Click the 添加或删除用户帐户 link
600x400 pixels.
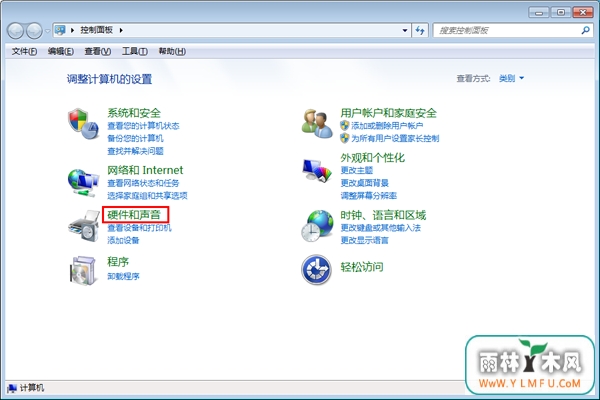tap(387, 126)
